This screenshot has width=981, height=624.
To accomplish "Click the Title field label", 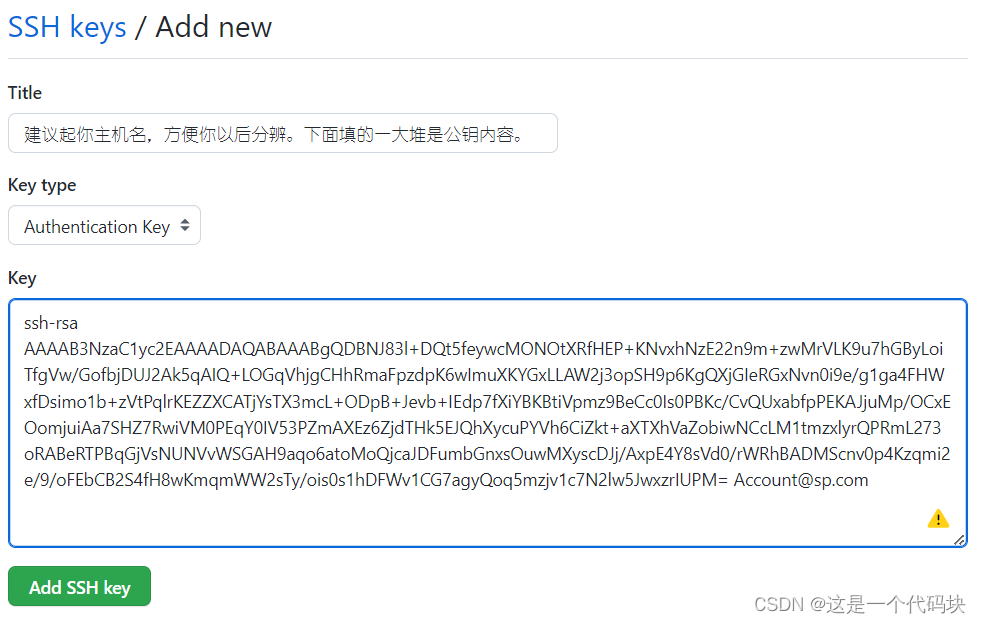I will 25,93.
